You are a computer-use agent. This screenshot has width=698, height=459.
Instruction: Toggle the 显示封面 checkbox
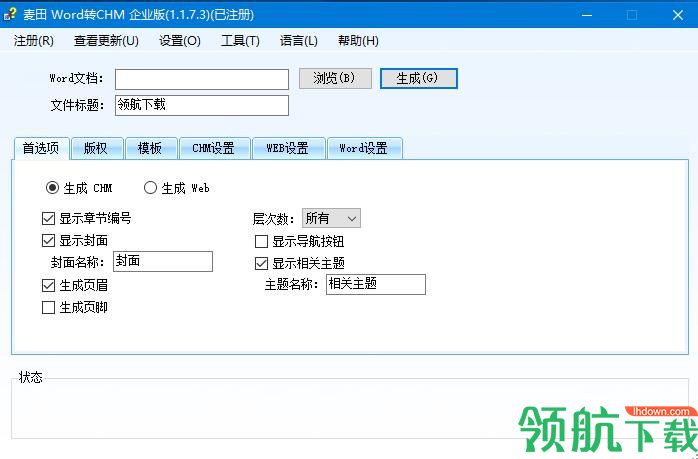coord(48,241)
